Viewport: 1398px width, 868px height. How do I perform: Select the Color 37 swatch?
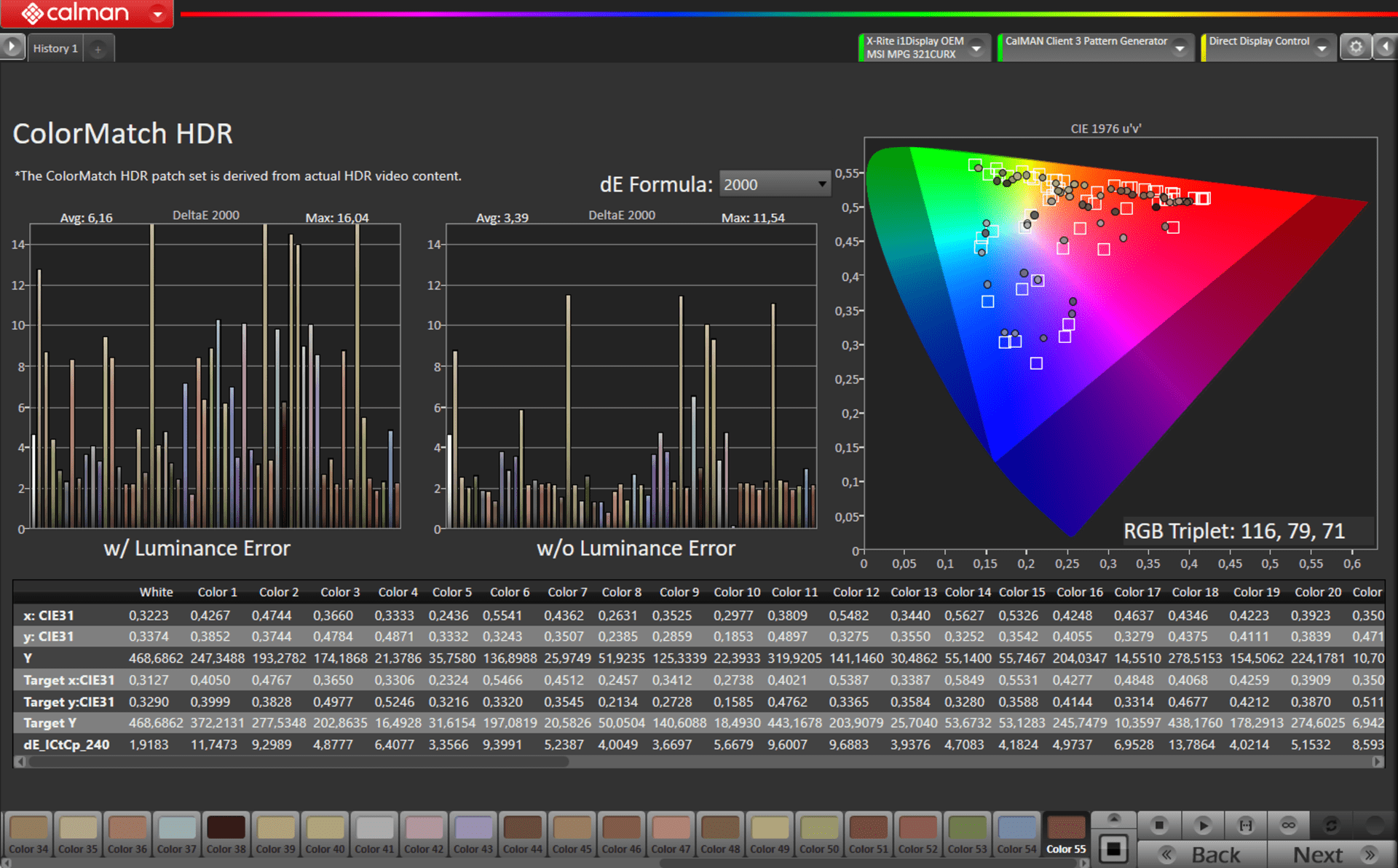[x=177, y=835]
